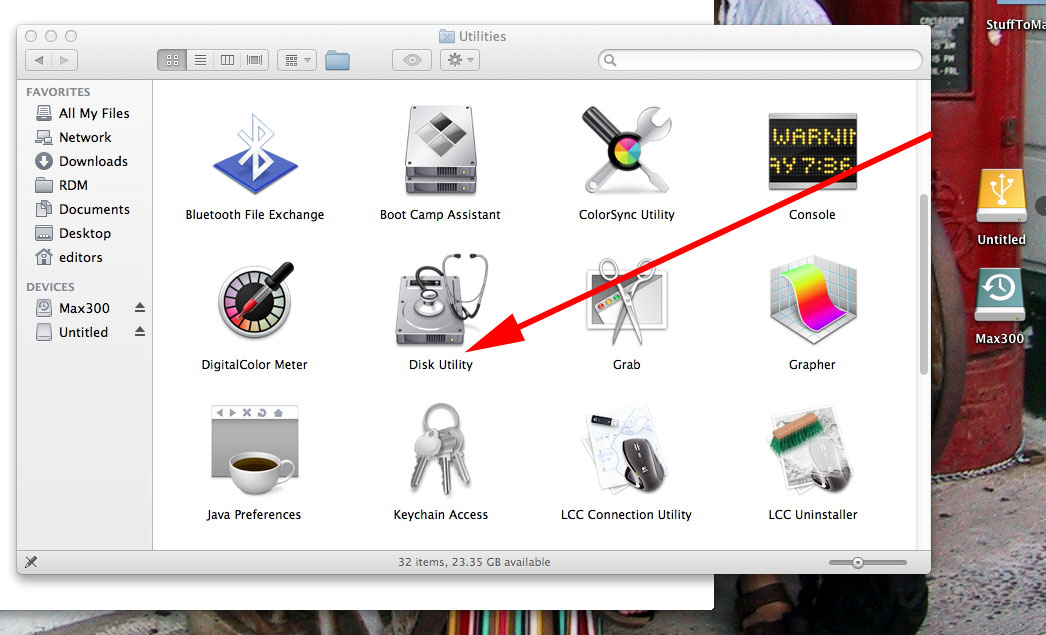Click the Keychain Access label
The image size is (1046, 635).
tap(441, 515)
